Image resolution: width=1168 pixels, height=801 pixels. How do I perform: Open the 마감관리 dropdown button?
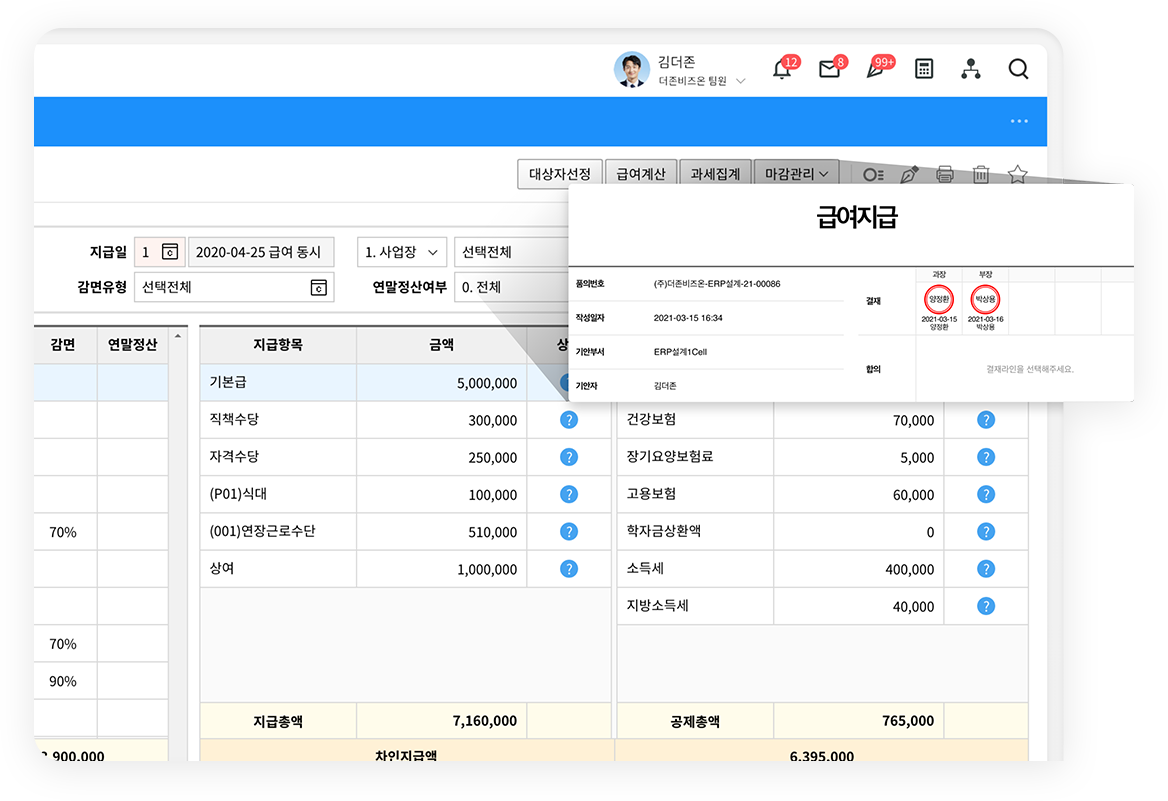click(796, 174)
